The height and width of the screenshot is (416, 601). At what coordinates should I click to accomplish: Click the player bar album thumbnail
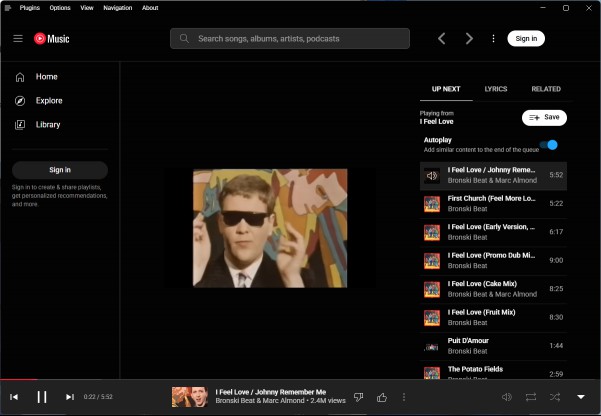pos(190,397)
